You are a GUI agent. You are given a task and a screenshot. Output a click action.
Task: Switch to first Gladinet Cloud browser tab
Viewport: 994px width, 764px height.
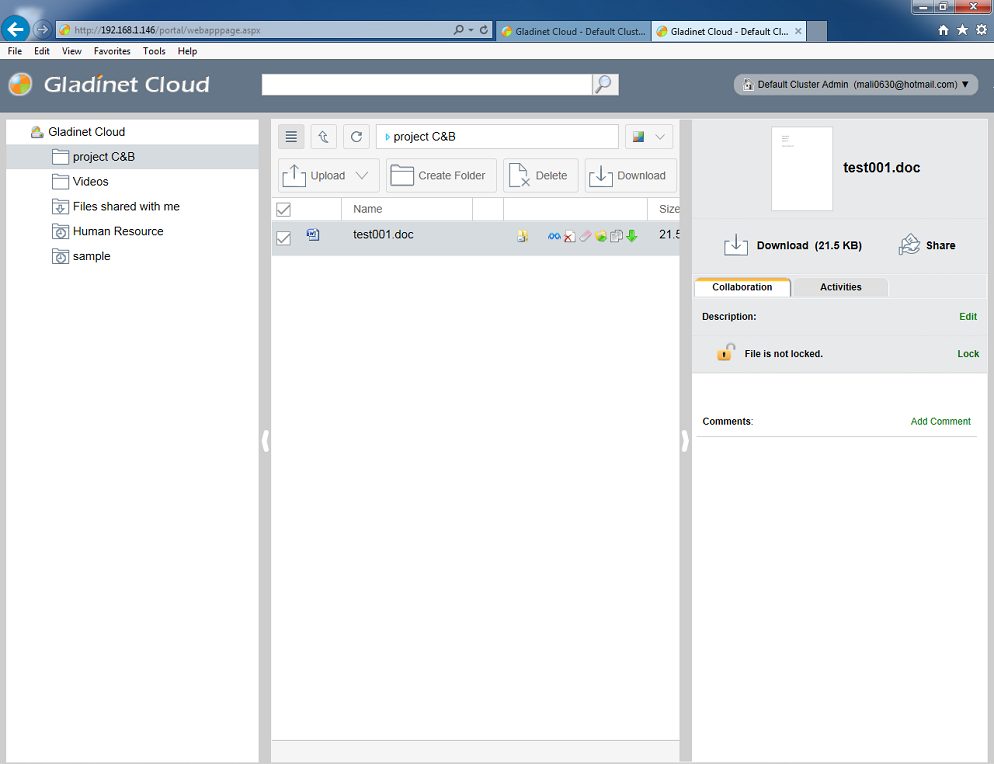point(573,31)
